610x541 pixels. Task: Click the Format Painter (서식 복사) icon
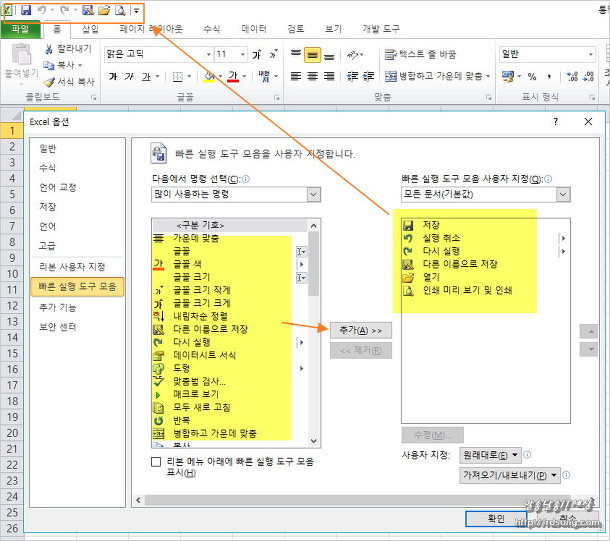coord(49,81)
